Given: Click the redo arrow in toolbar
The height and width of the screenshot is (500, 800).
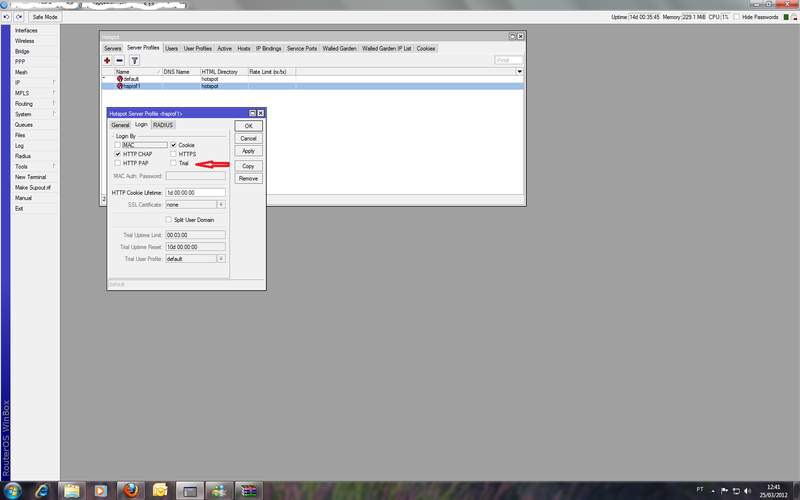Looking at the screenshot, I should tap(19, 17).
